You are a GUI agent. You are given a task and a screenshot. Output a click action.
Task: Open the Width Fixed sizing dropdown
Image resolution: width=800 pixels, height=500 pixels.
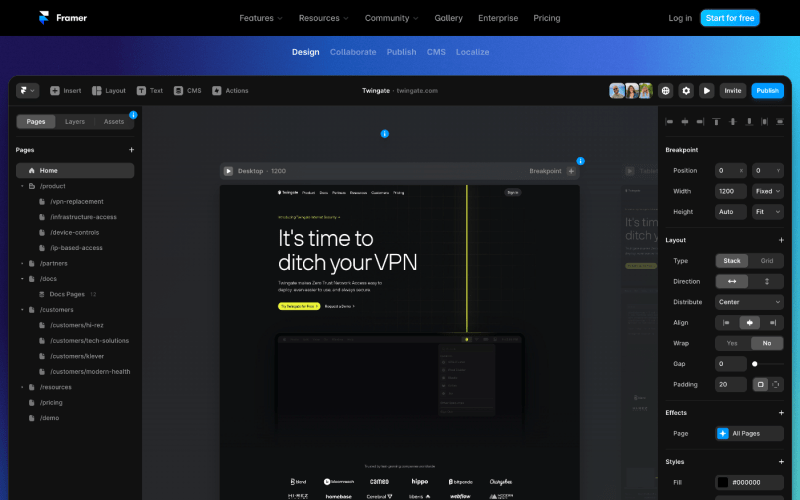click(768, 191)
